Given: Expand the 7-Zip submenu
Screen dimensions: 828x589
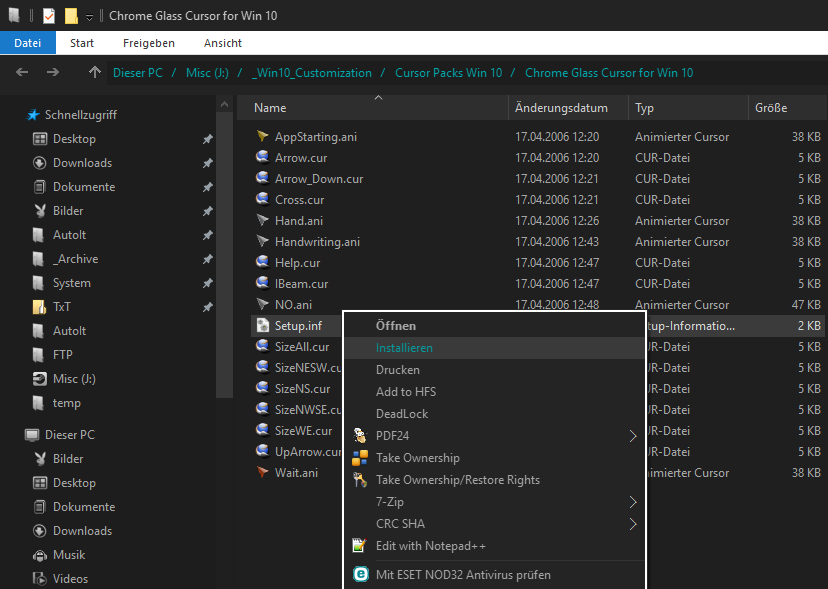Looking at the screenshot, I should pos(633,502).
